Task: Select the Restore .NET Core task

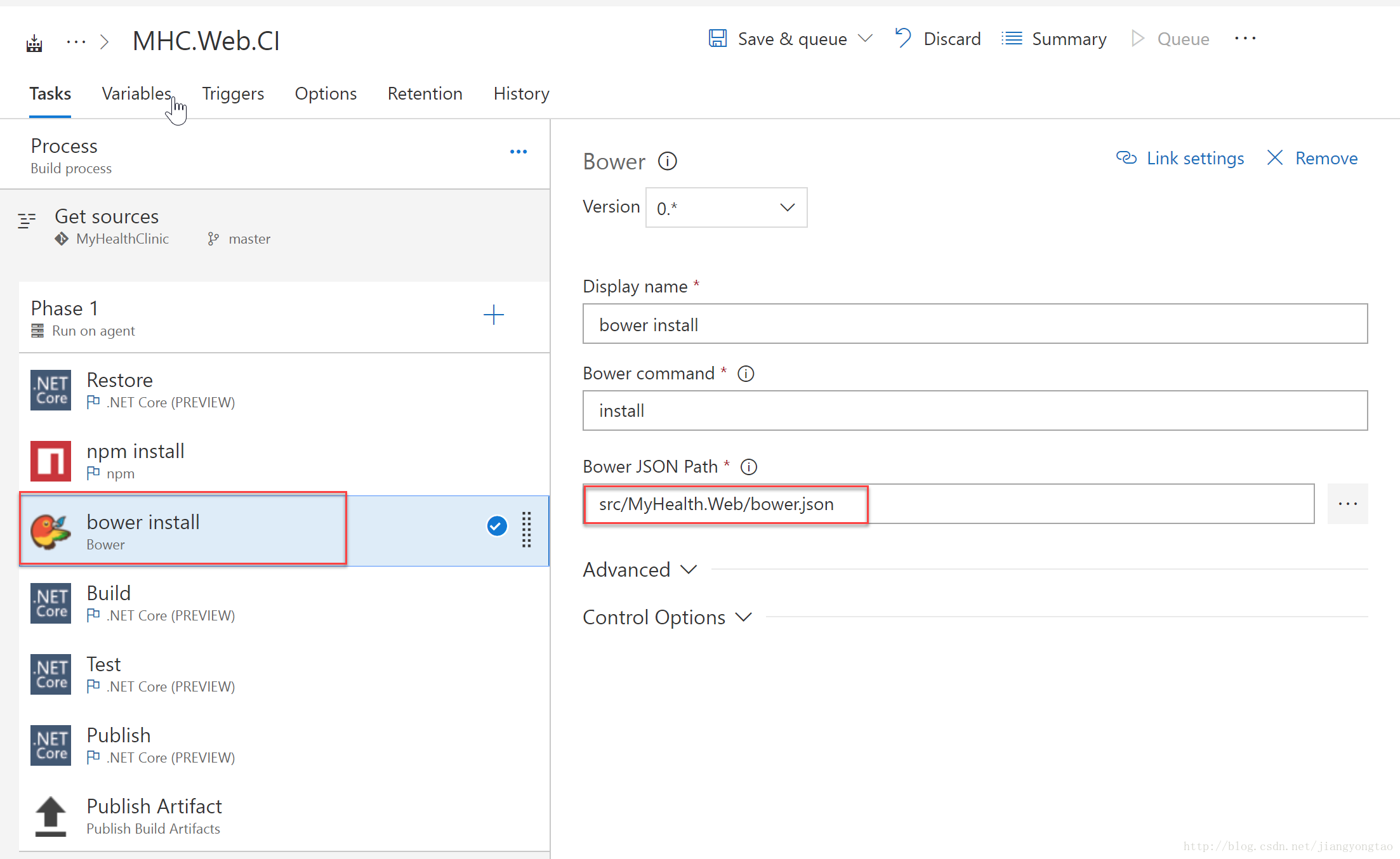Action: [284, 390]
